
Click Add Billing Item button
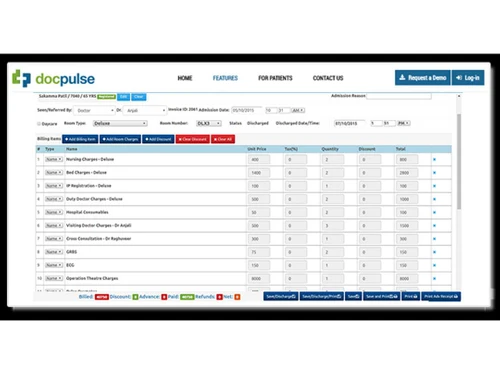tap(80, 139)
